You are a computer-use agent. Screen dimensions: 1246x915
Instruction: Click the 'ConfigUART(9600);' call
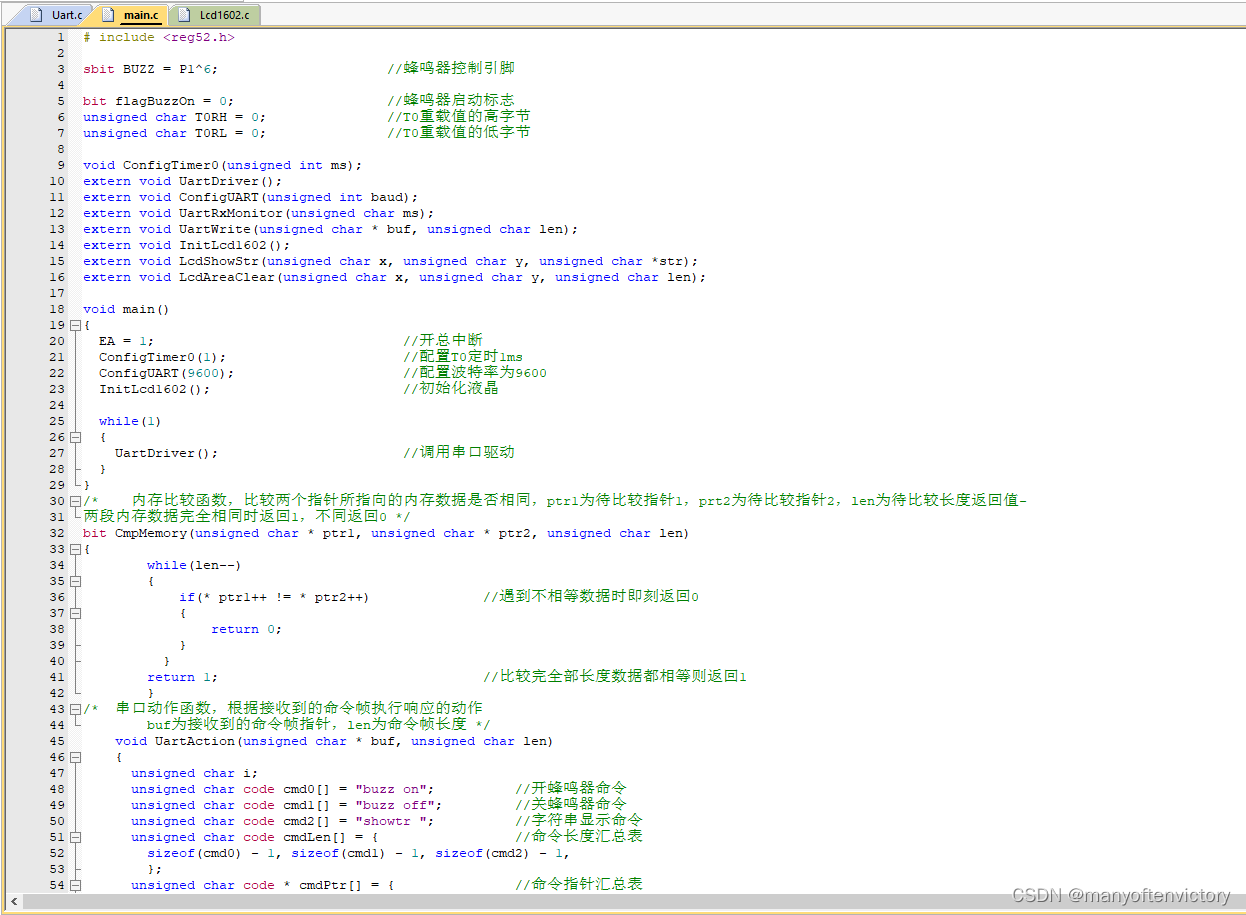[166, 373]
